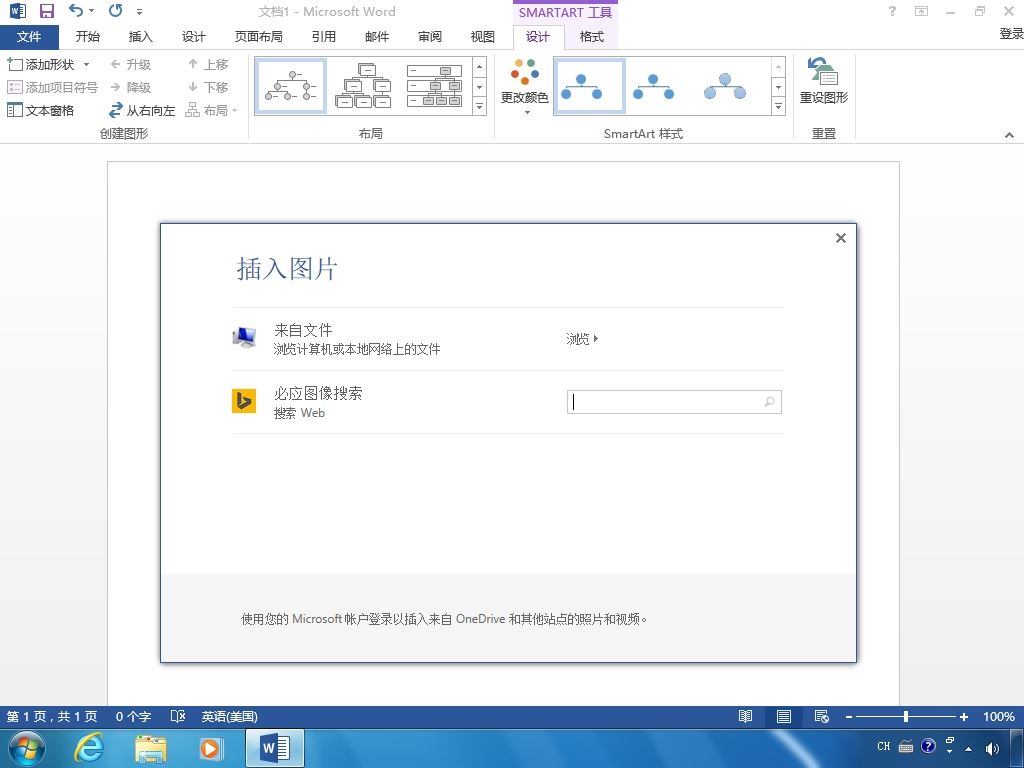Open the 邮件 ribbon tab

pos(377,37)
